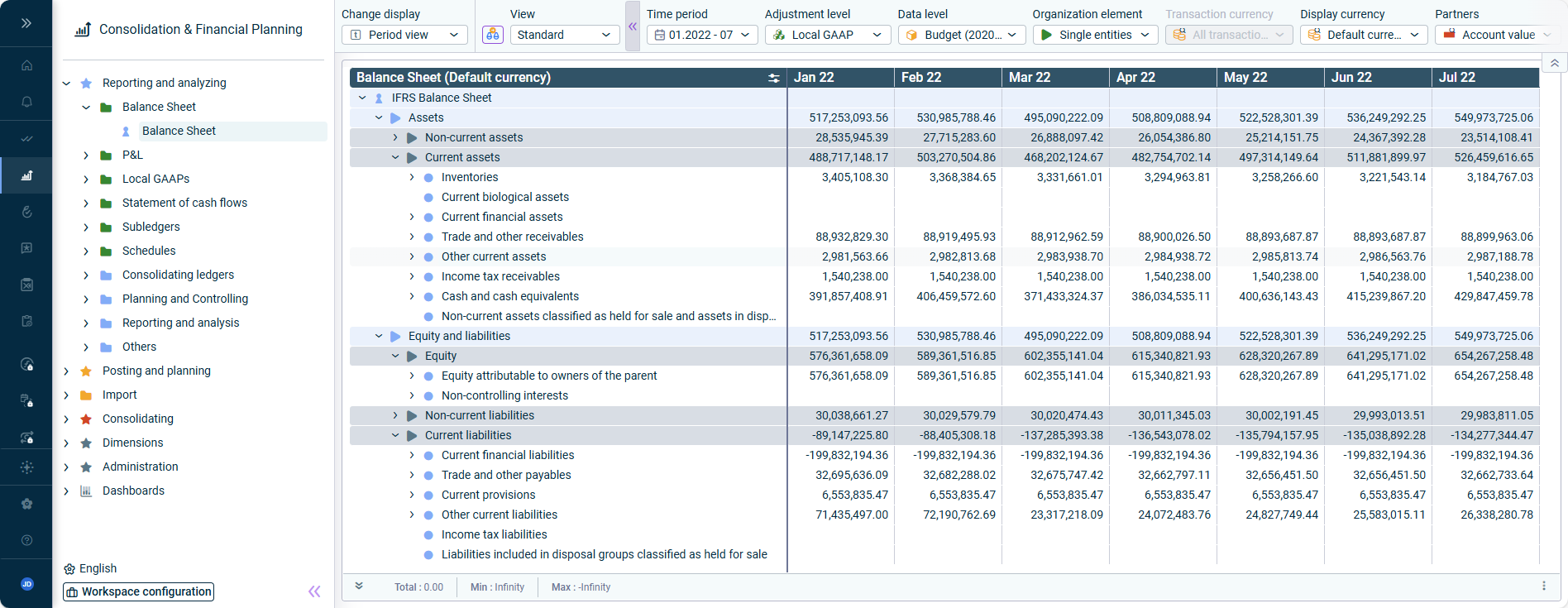Viewport: 1568px width, 608px height.
Task: Open the help question-mark icon in left rail
Action: [x=26, y=540]
